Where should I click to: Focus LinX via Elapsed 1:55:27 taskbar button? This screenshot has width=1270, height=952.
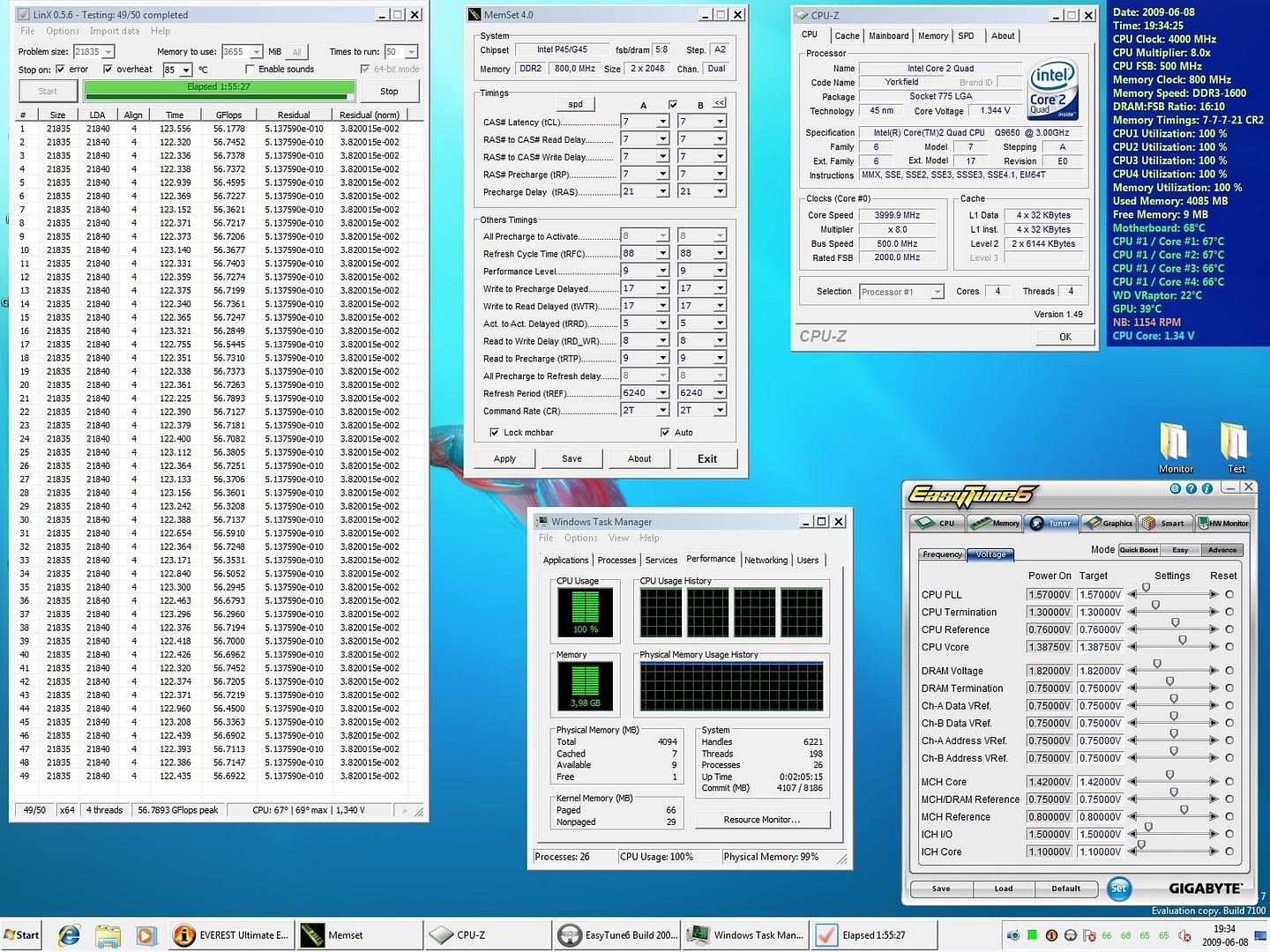click(873, 935)
